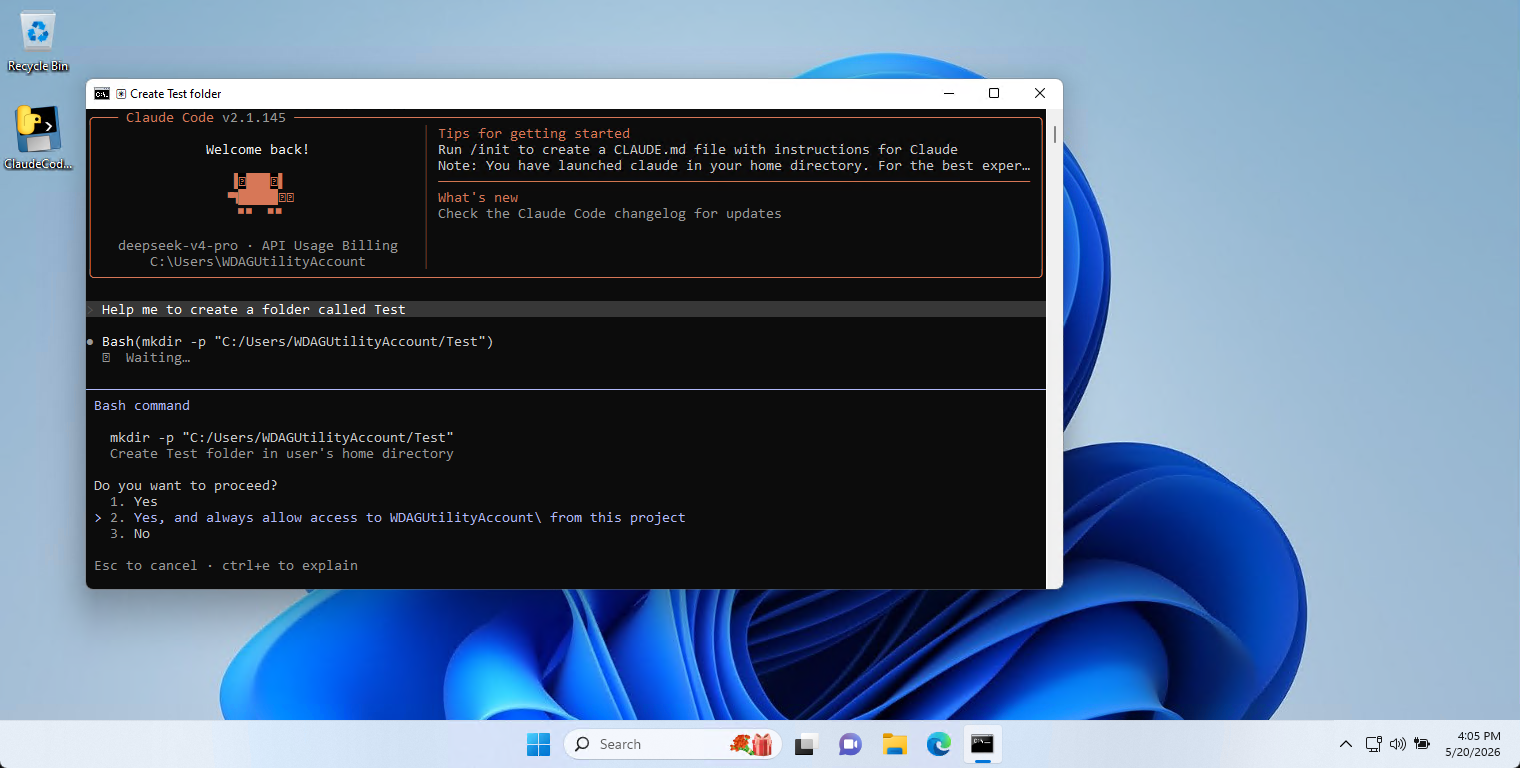Select "2. Yes, and always allow access" option

(x=398, y=518)
